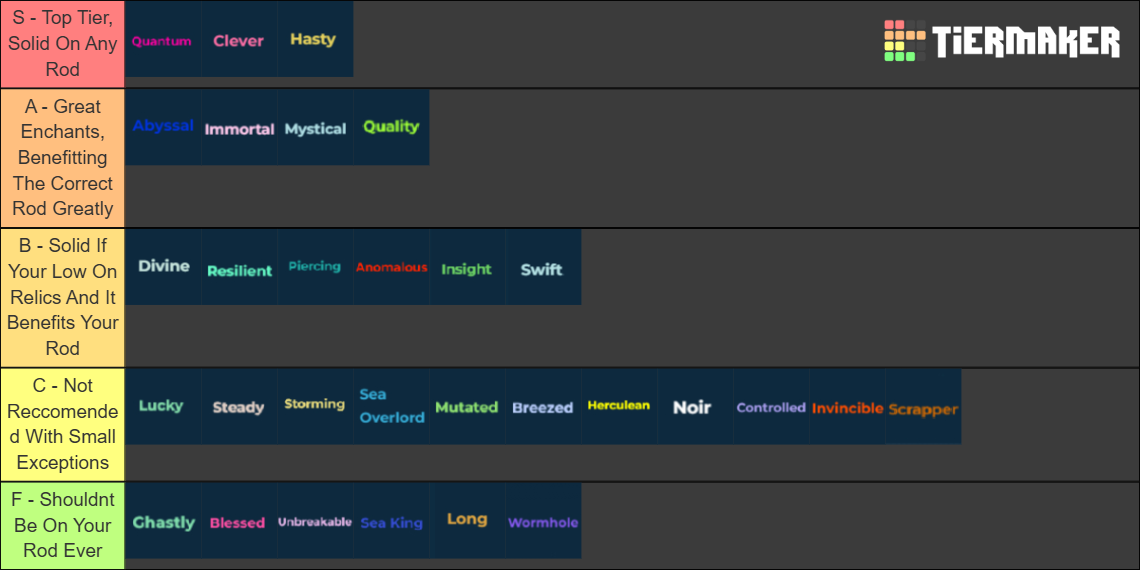Click the orange A tier label
The image size is (1140, 570).
point(63,158)
